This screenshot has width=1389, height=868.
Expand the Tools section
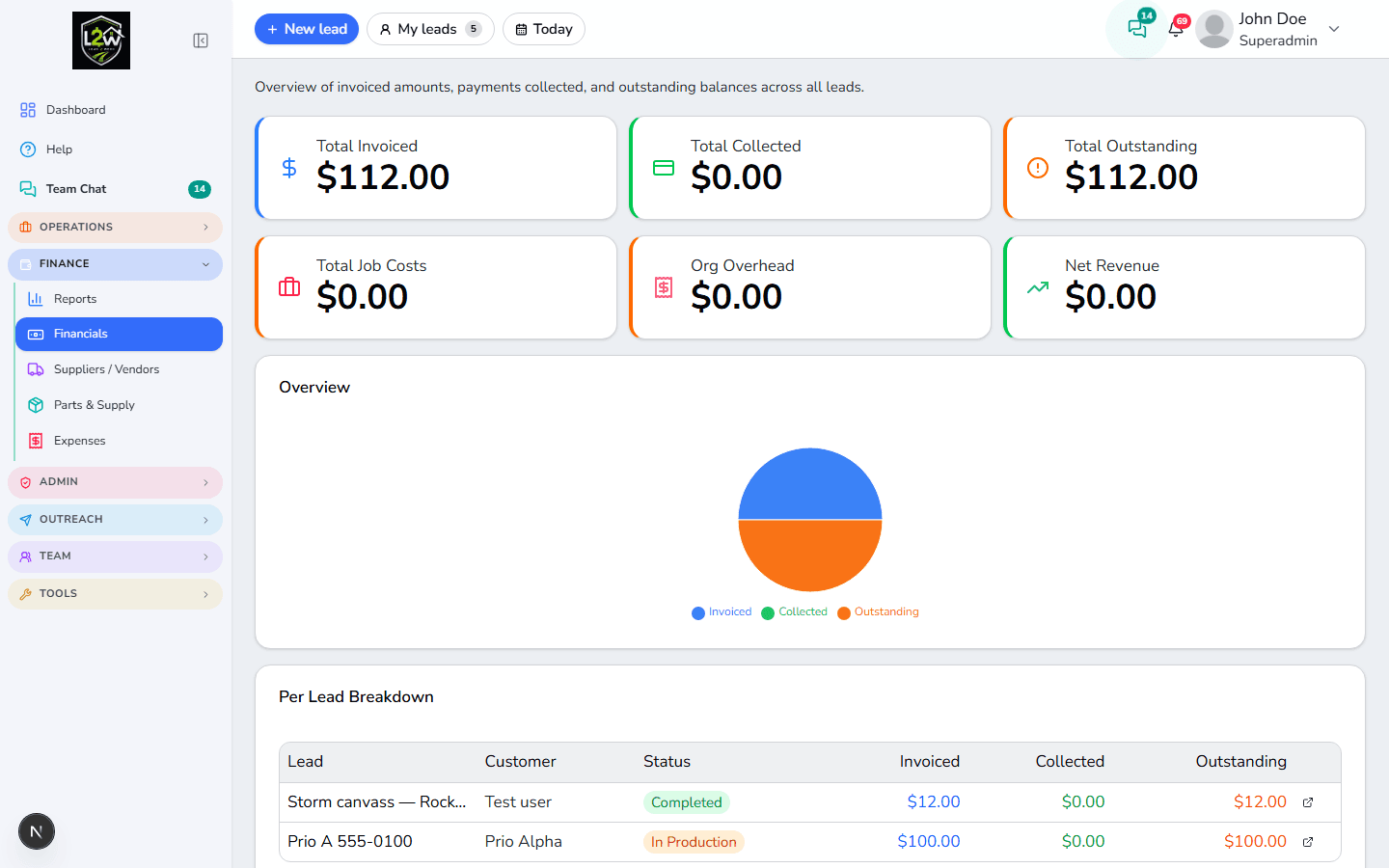115,594
